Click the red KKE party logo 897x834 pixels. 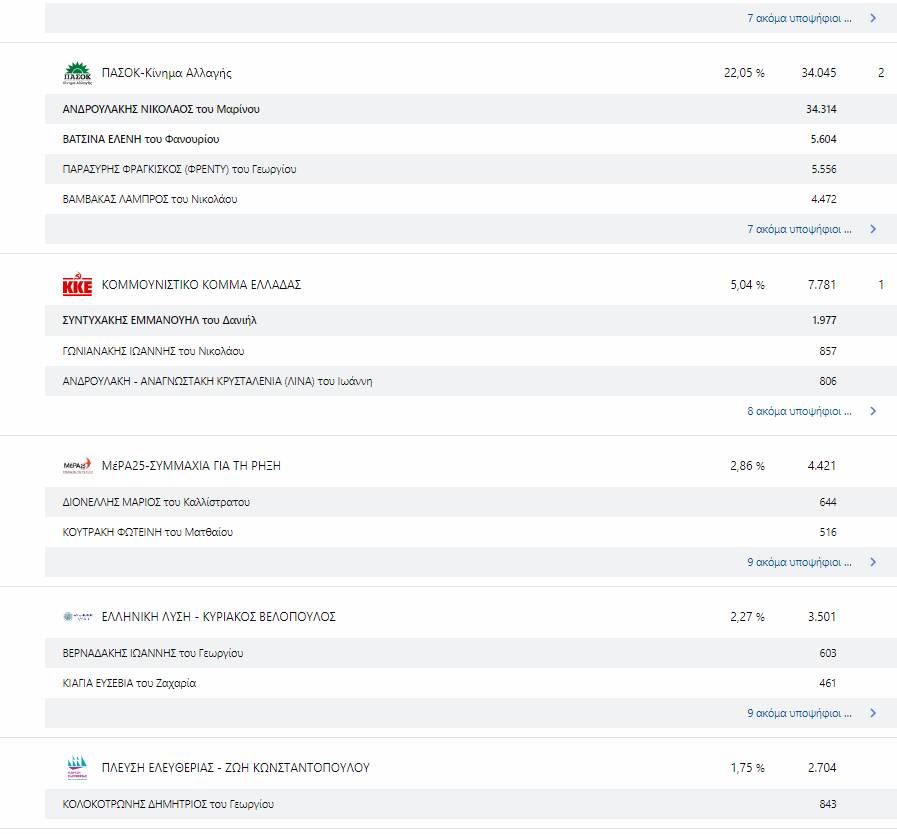77,284
